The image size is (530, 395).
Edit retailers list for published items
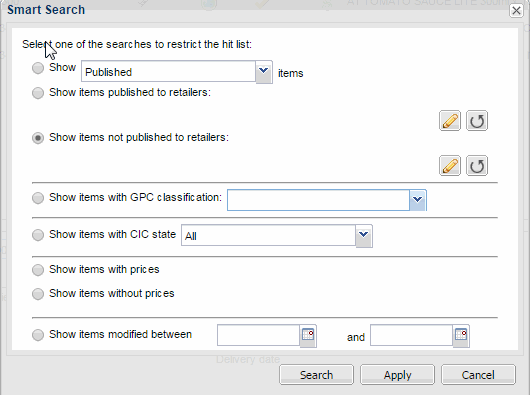tap(450, 120)
